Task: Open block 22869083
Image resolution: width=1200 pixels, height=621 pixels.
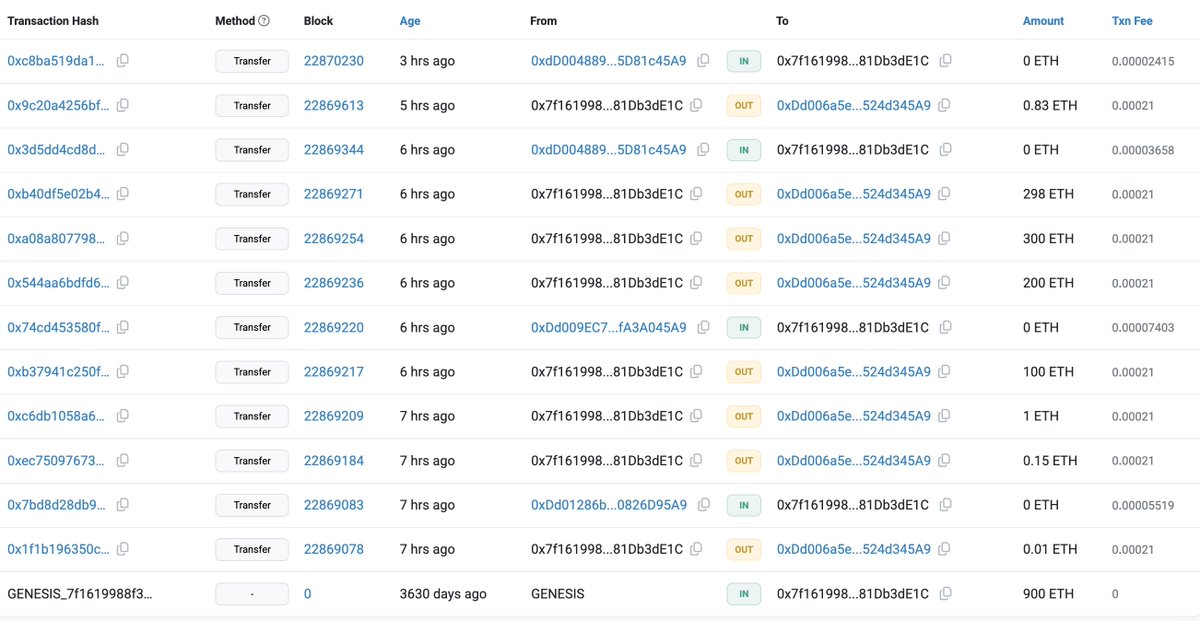Action: click(x=334, y=505)
